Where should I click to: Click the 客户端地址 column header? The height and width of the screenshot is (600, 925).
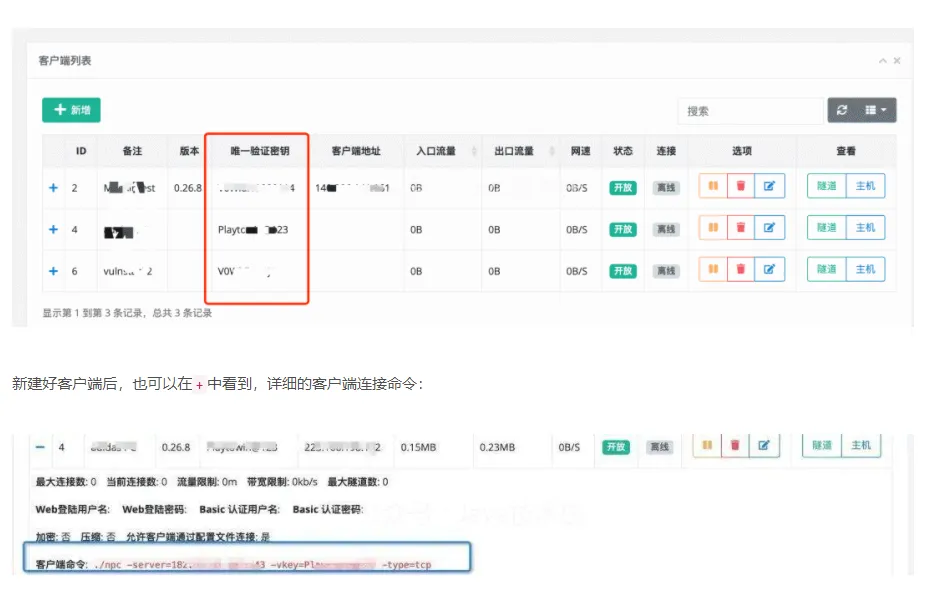(356, 151)
